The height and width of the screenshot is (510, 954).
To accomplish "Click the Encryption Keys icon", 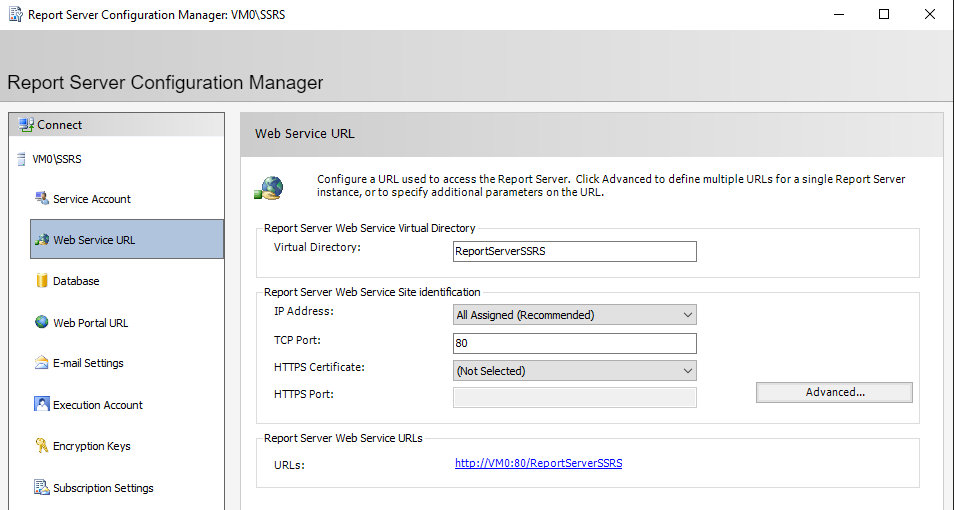I will point(41,445).
